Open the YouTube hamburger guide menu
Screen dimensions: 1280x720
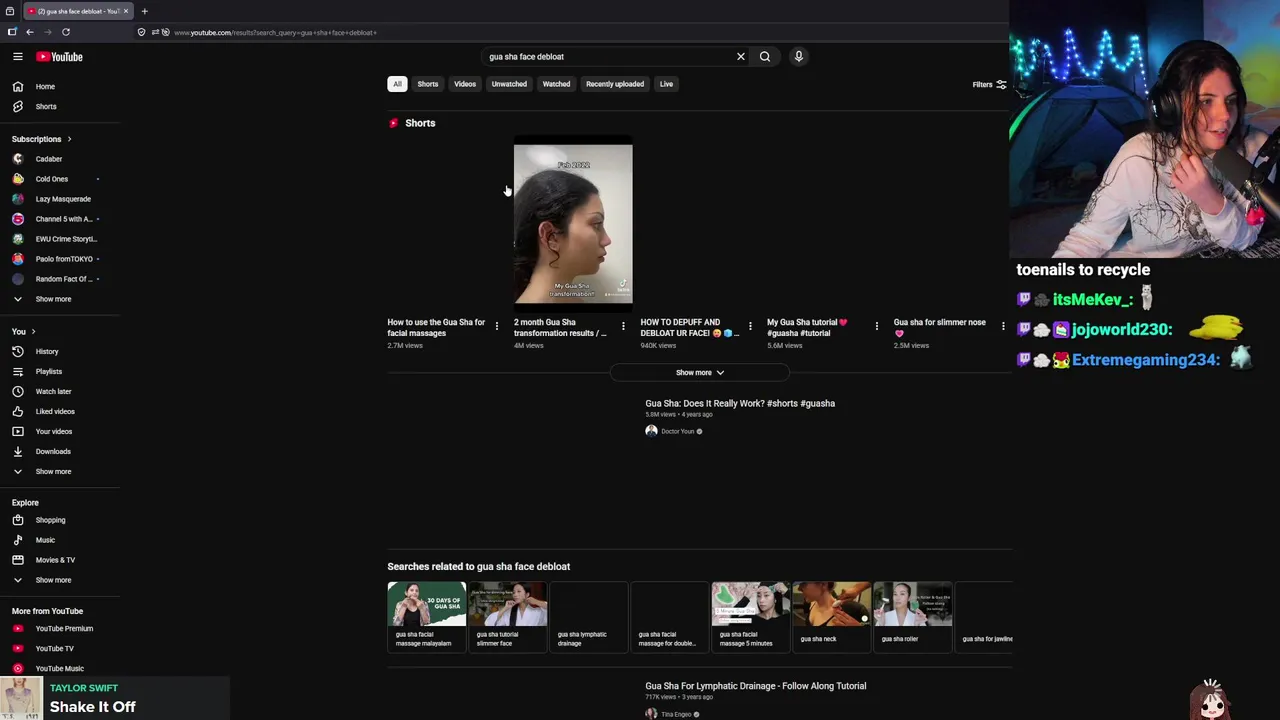[17, 57]
